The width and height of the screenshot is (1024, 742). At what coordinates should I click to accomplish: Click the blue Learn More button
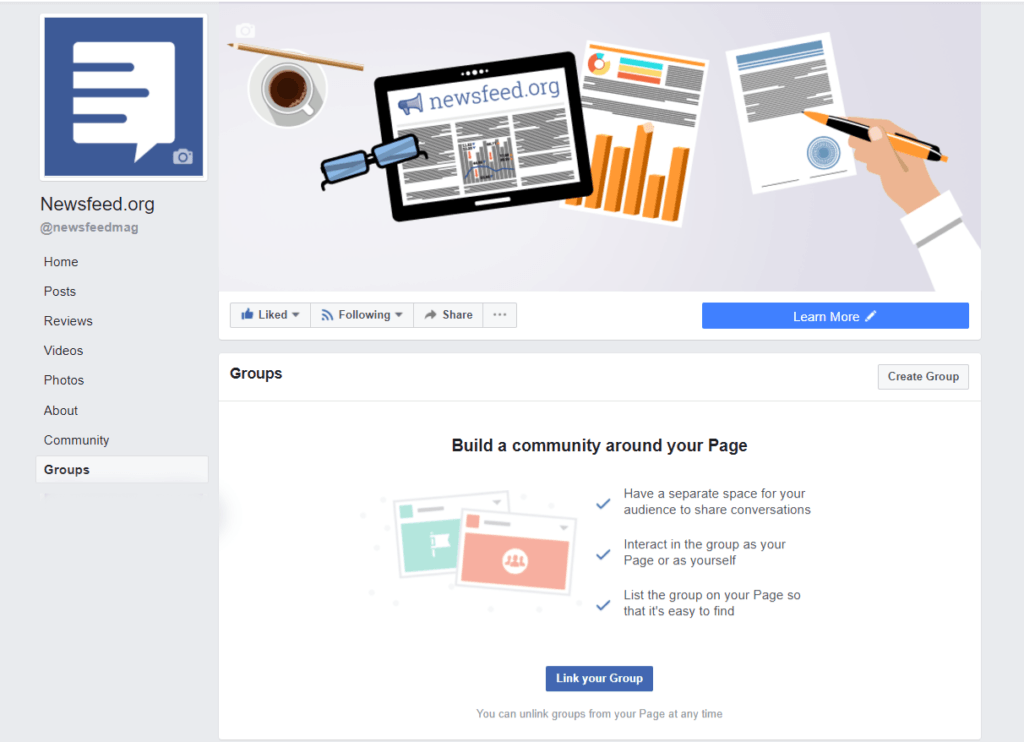835,316
